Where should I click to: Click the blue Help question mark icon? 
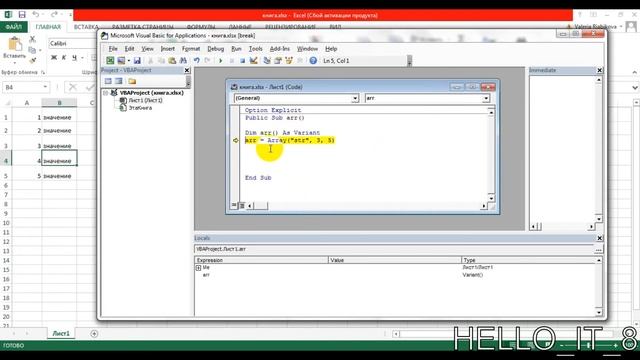313,60
